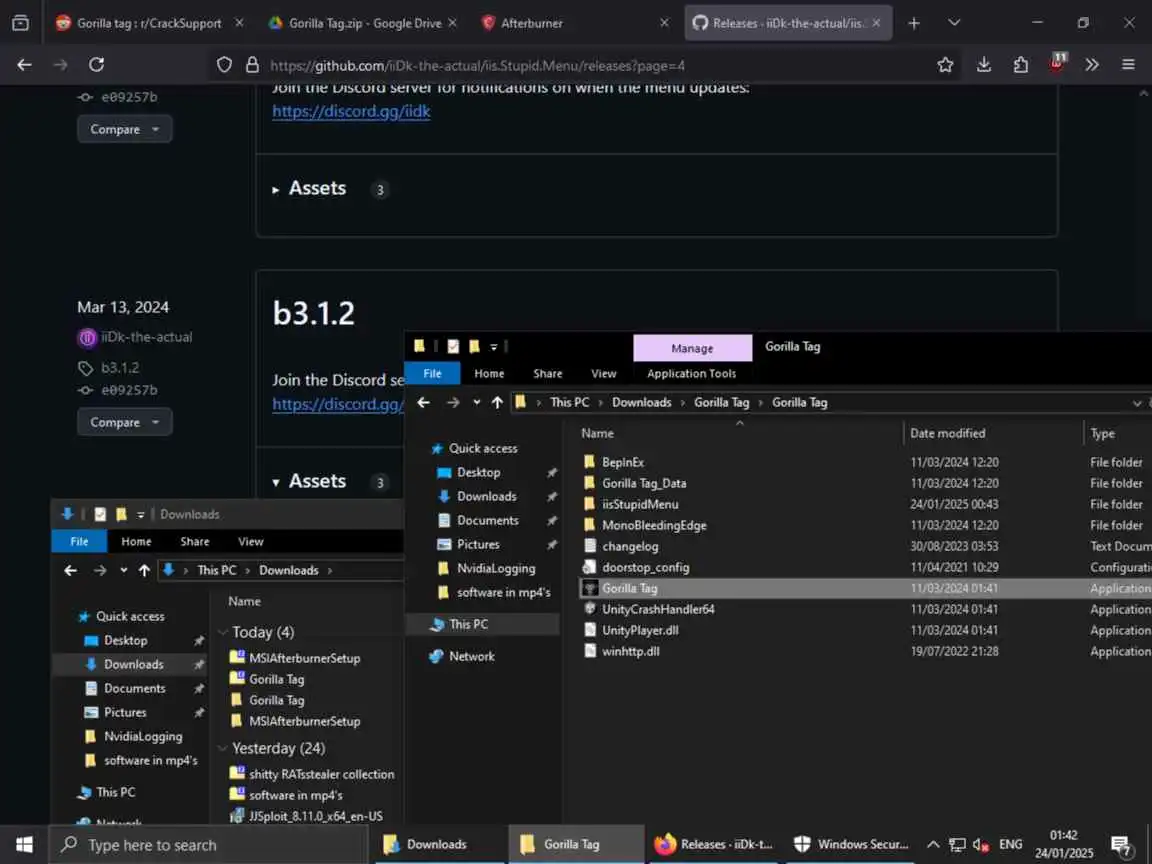Click the red extension icon with badge 11
The width and height of the screenshot is (1152, 864).
[1057, 62]
